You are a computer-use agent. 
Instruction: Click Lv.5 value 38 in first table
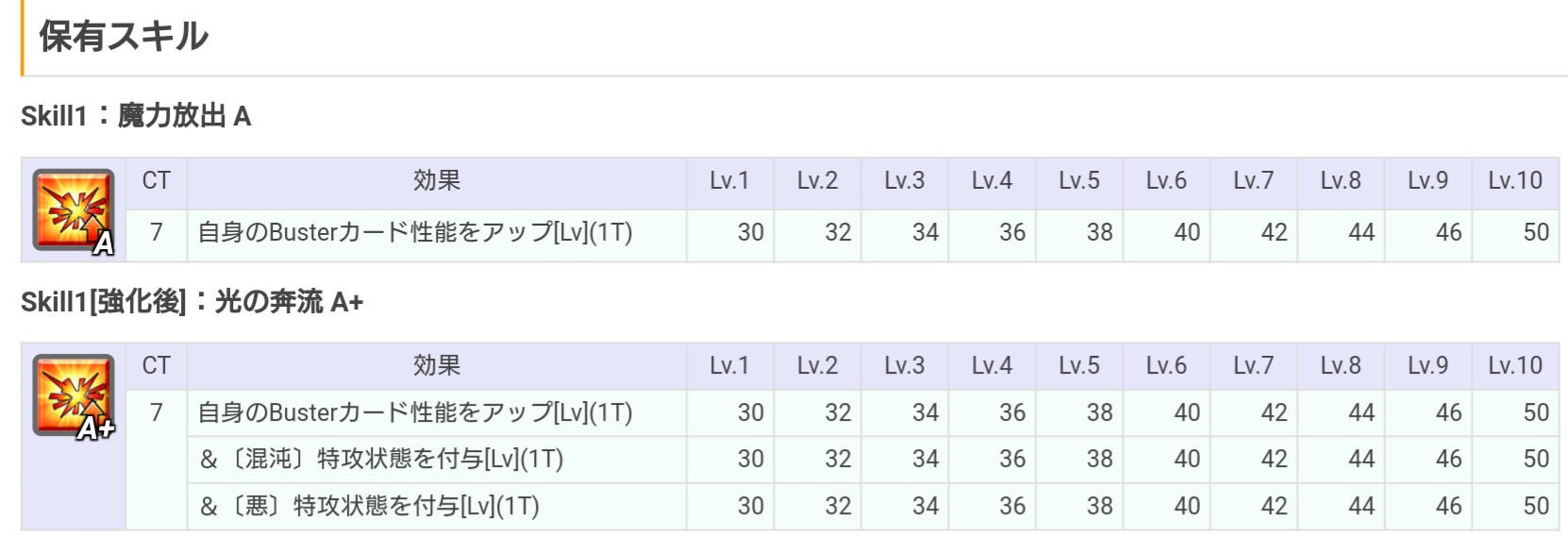tap(1100, 233)
